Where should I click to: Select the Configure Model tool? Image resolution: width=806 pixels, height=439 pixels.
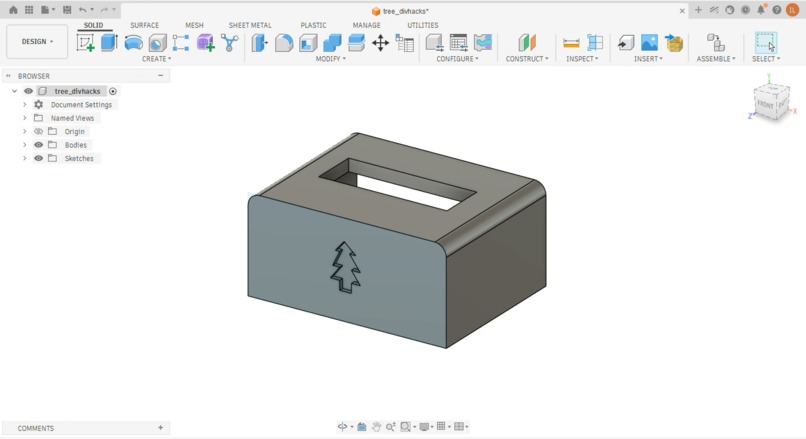point(434,43)
